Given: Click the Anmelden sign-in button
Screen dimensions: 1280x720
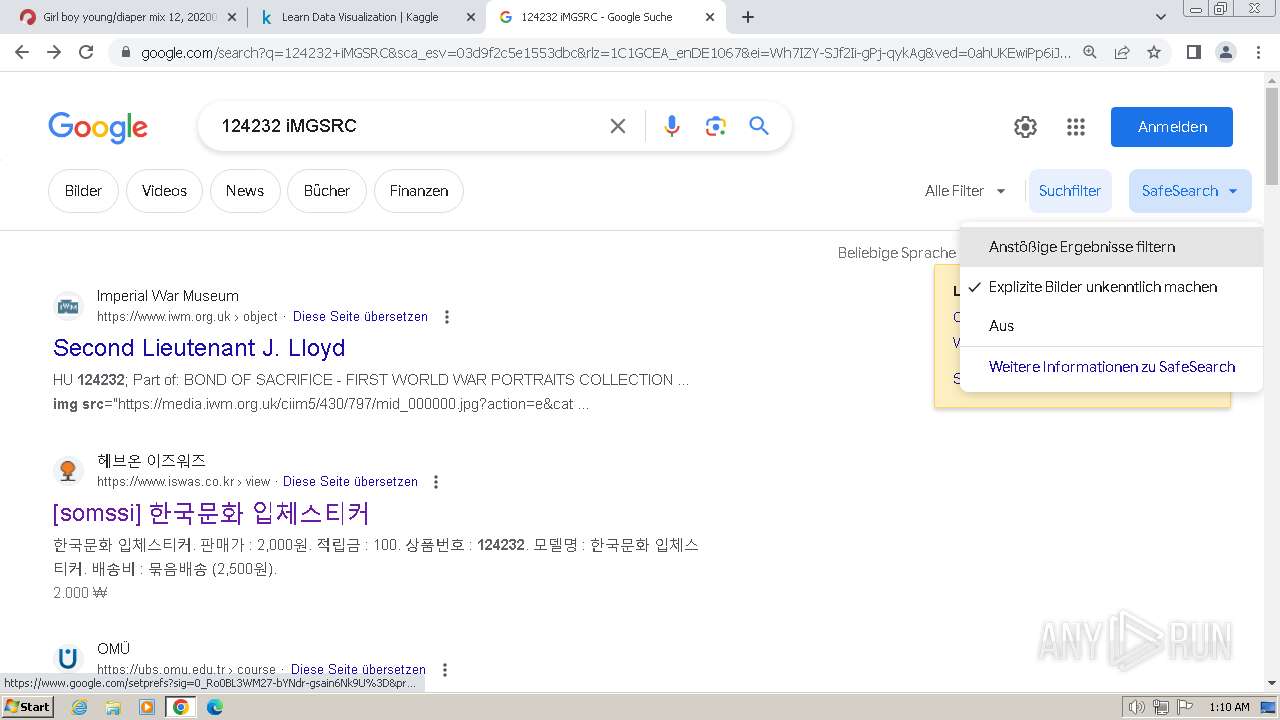Looking at the screenshot, I should (x=1172, y=127).
